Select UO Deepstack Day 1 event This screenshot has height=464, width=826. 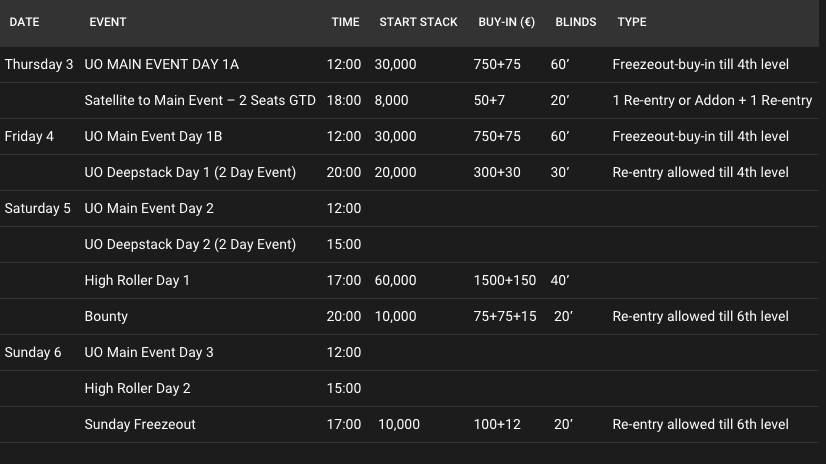(x=190, y=172)
